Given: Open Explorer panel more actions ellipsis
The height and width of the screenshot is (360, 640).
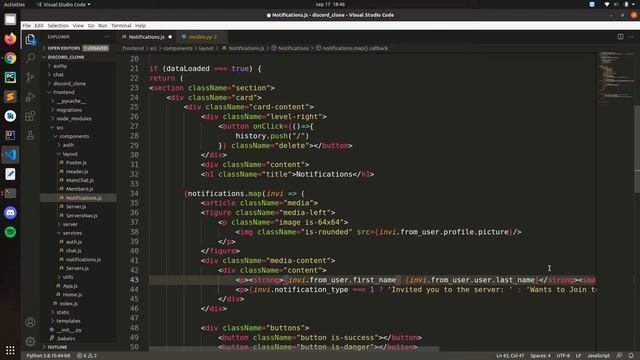Looking at the screenshot, I should (107, 37).
